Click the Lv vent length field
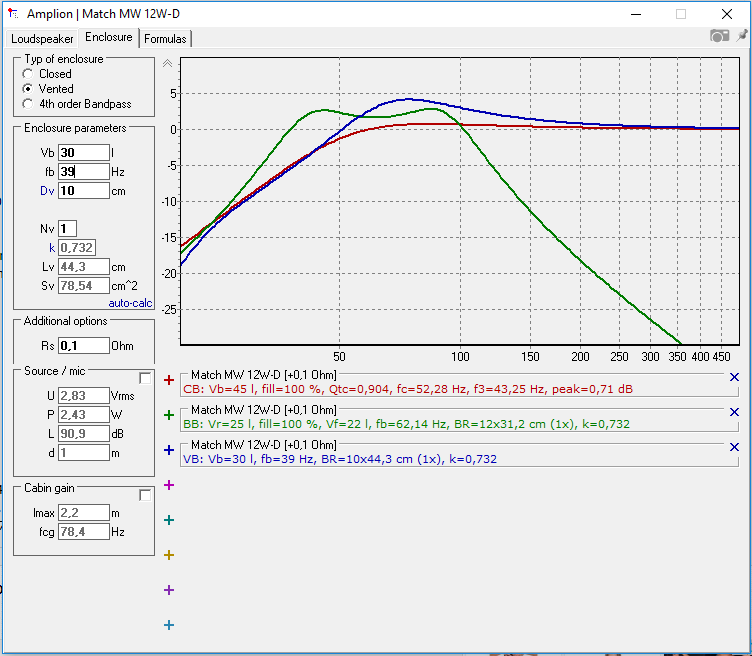The height and width of the screenshot is (656, 752). coord(84,267)
